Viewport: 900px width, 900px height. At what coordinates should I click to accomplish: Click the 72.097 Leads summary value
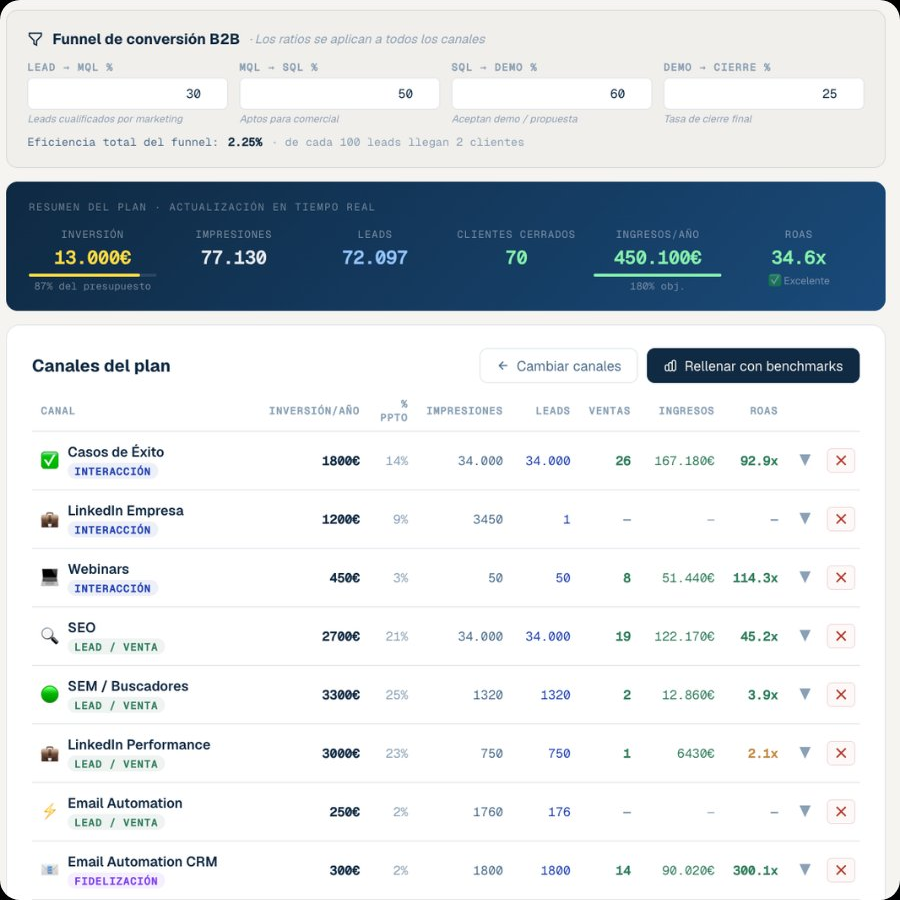(375, 258)
